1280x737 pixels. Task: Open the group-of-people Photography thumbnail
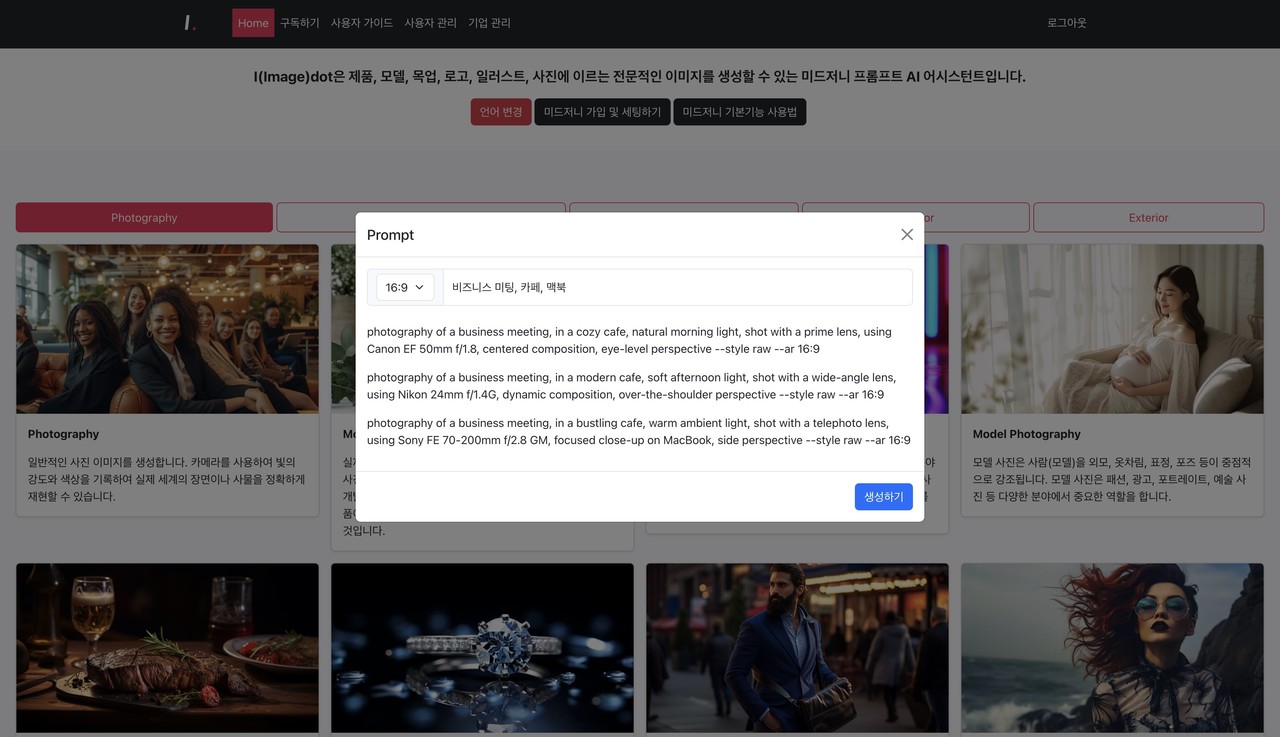167,329
